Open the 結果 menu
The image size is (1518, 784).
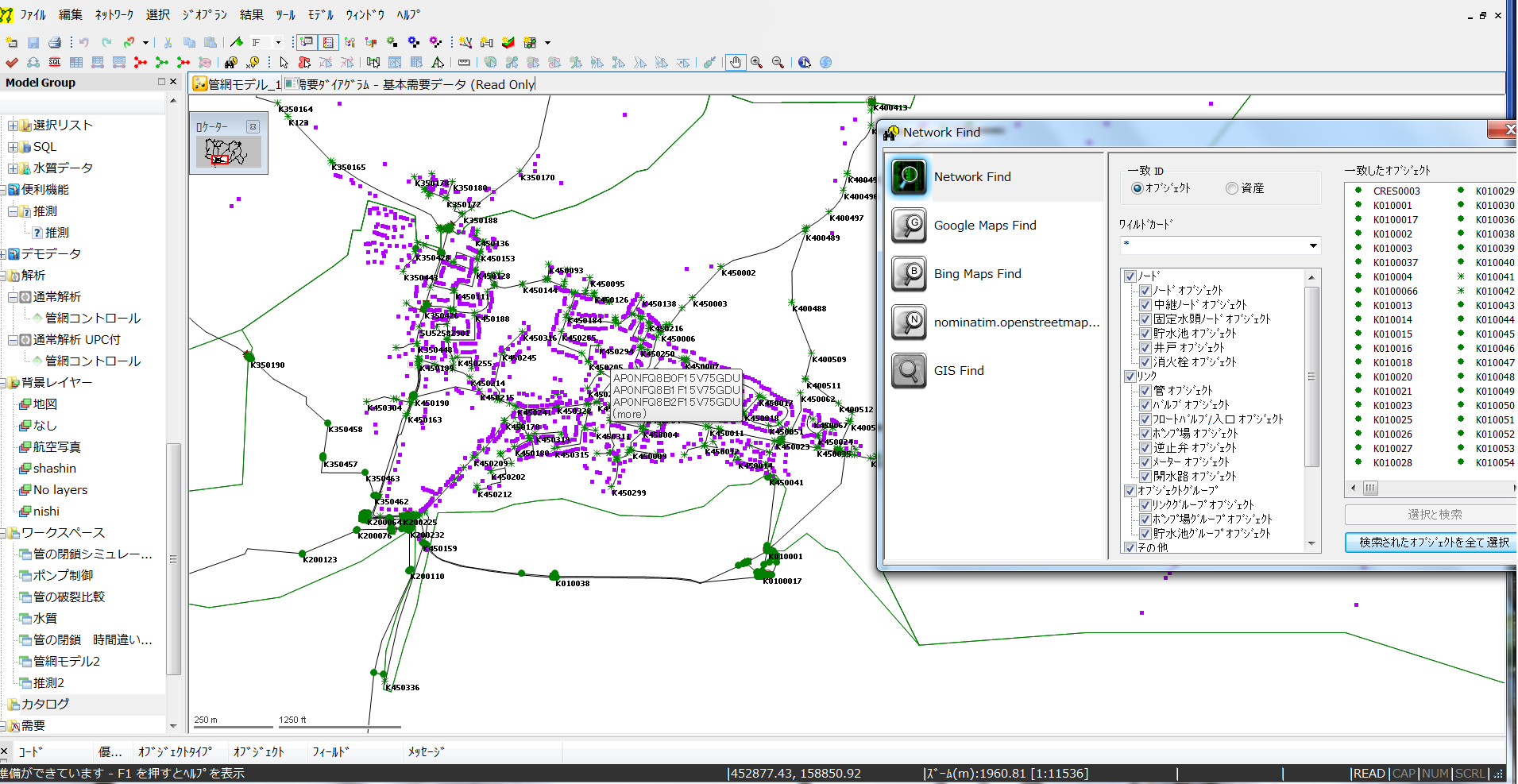pyautogui.click(x=251, y=14)
